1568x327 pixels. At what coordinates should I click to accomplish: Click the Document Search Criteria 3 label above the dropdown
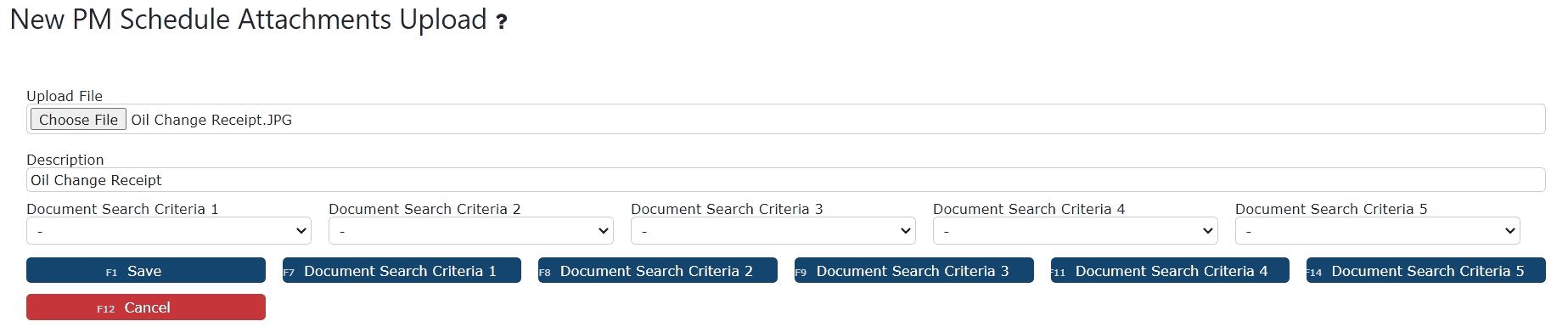pyautogui.click(x=727, y=209)
